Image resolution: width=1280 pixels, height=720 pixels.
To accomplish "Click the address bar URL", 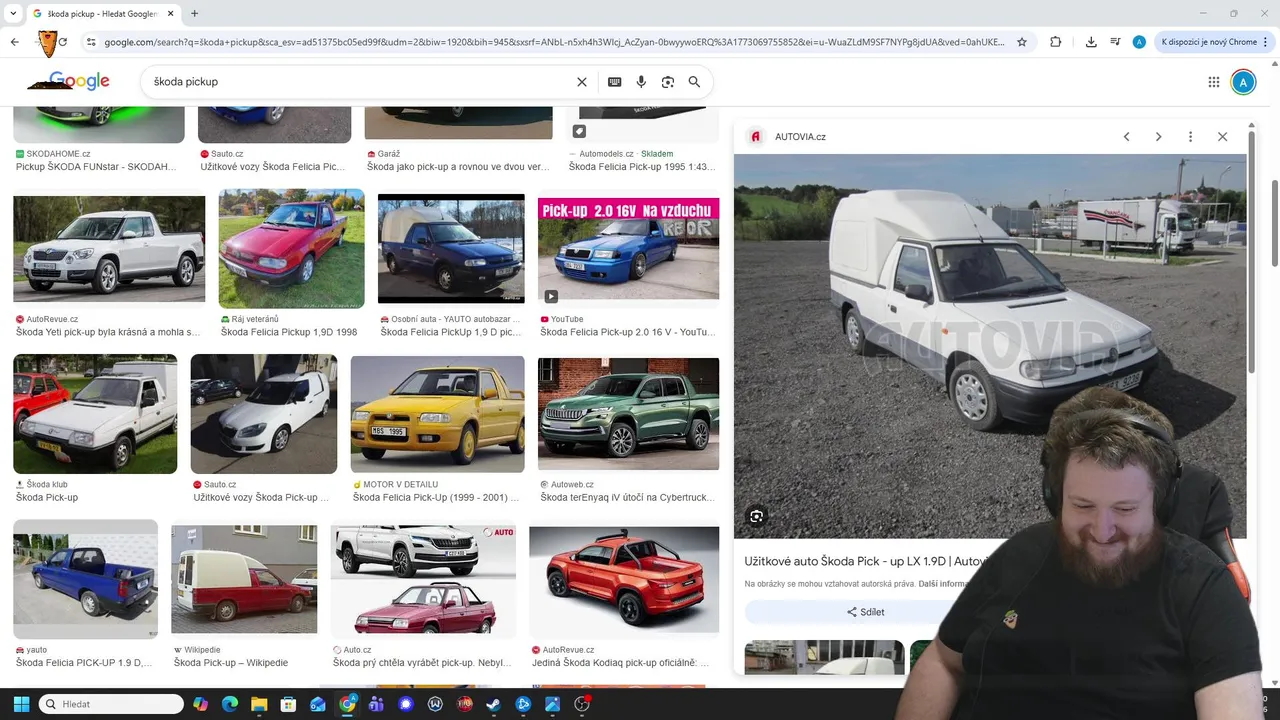I will point(554,42).
